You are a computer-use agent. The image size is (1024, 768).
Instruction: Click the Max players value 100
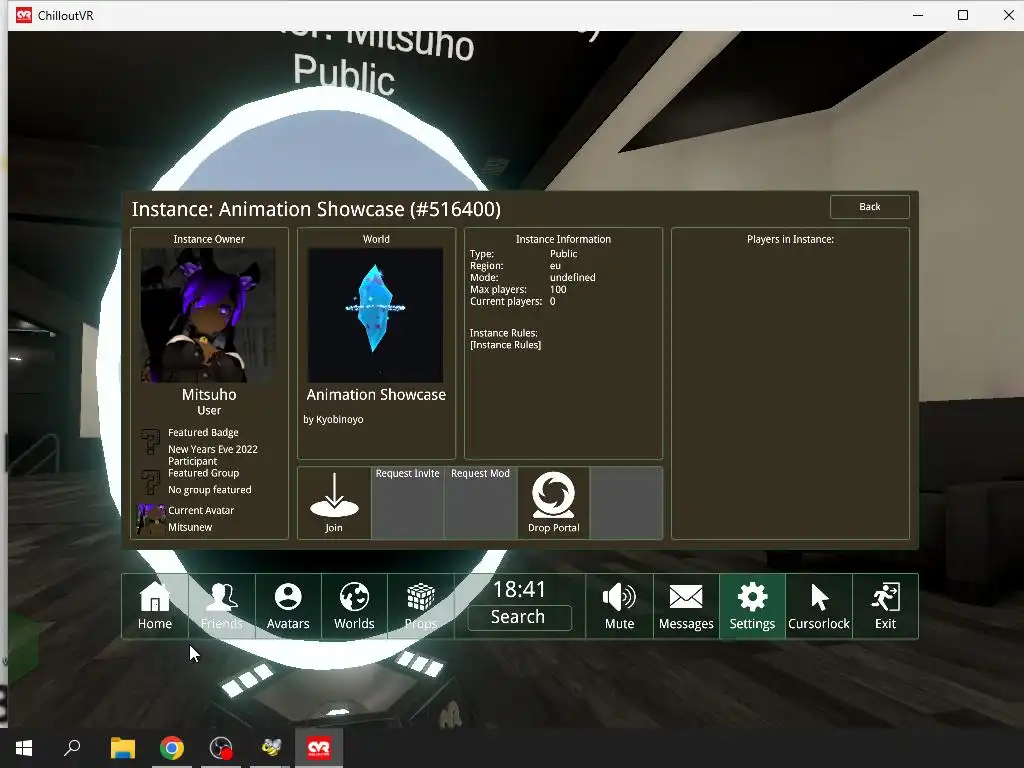pos(558,289)
